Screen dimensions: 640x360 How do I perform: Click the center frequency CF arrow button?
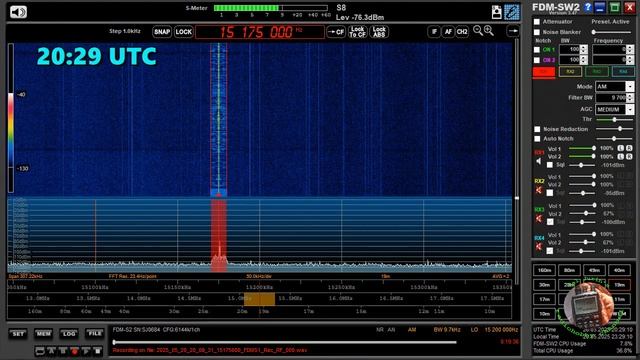[x=336, y=32]
